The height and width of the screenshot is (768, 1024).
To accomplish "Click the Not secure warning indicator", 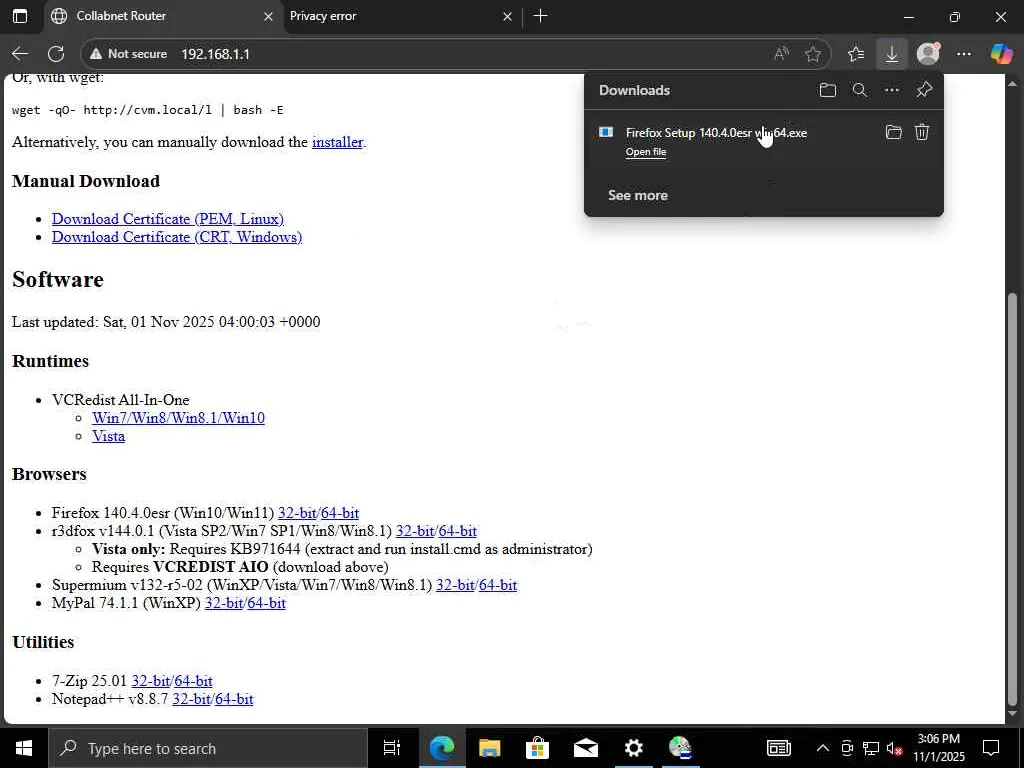I will coord(129,54).
